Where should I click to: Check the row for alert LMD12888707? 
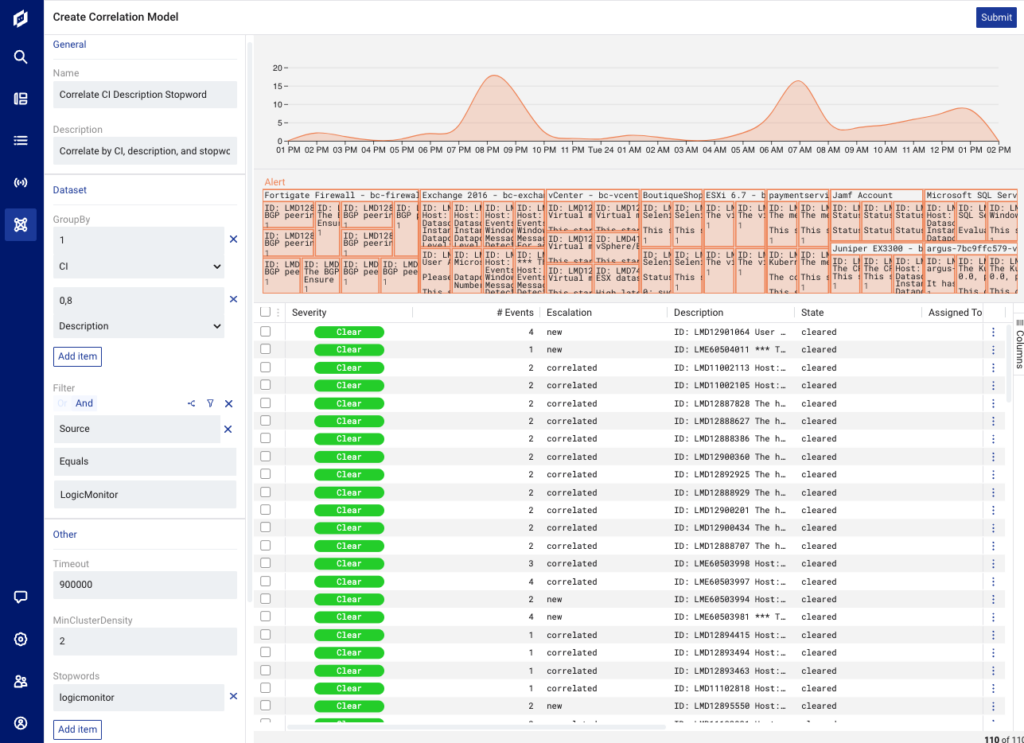(265, 545)
